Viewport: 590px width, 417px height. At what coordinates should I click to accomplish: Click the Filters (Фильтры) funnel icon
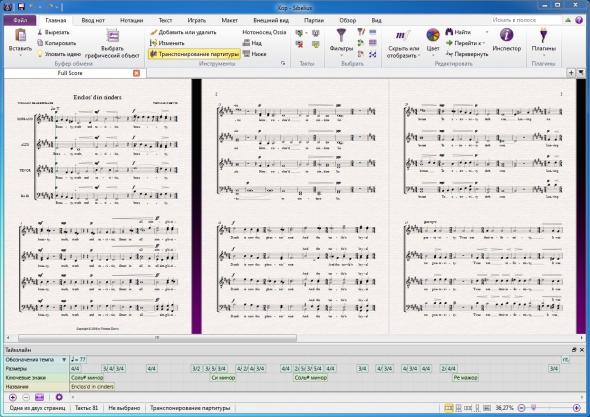coord(341,36)
